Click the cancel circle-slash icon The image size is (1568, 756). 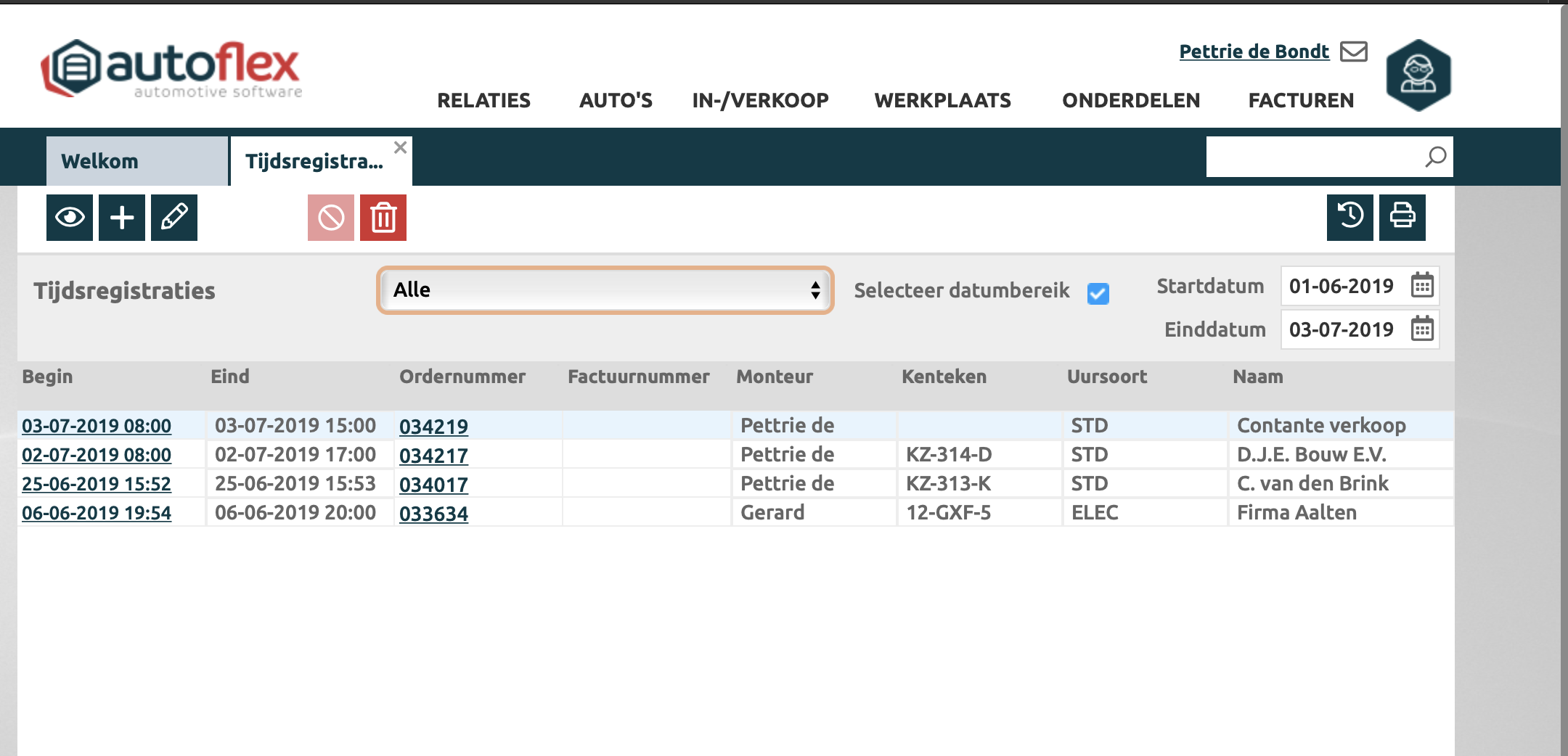coord(331,218)
